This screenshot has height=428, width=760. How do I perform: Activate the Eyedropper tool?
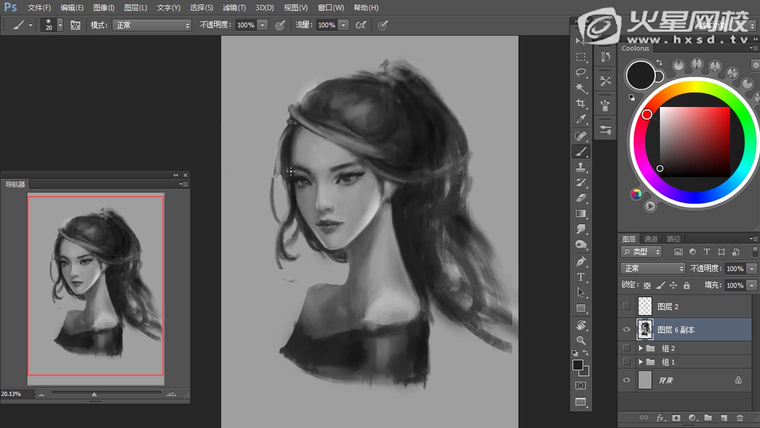tap(581, 119)
